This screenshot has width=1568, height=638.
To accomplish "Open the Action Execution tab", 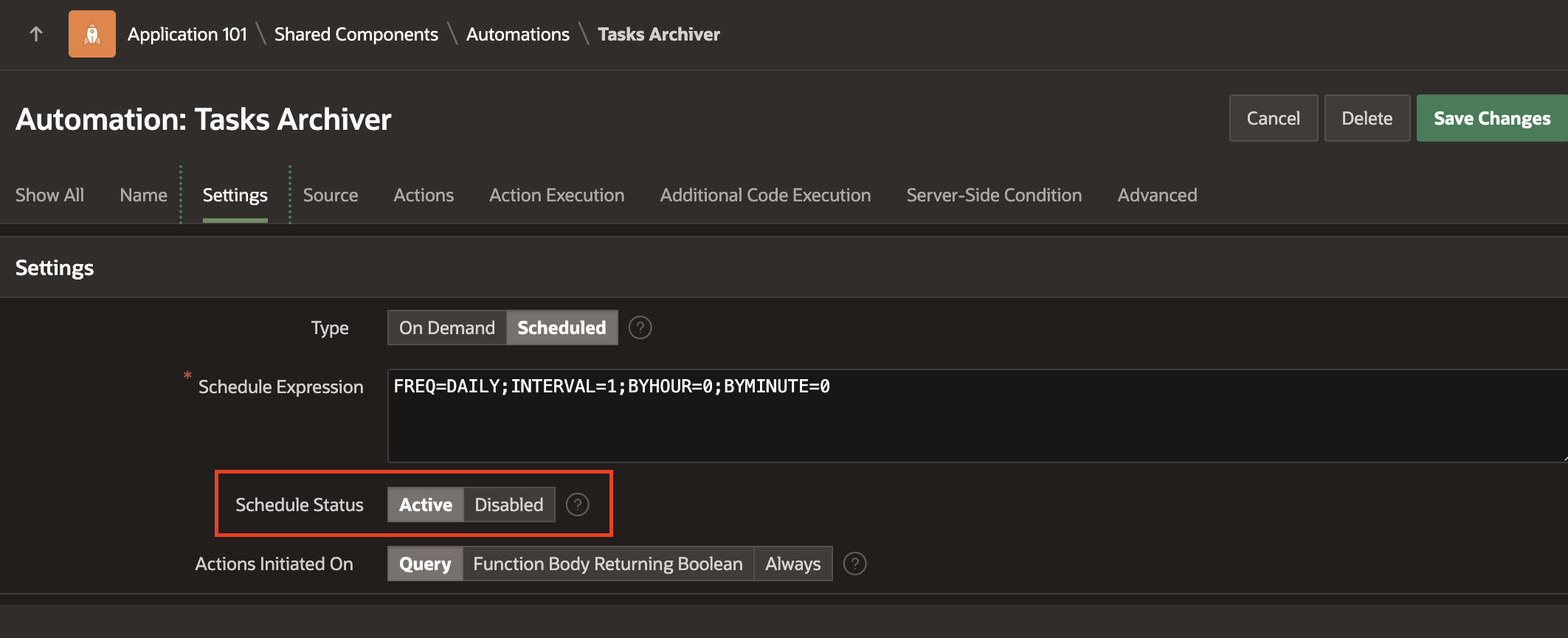I will (x=556, y=195).
